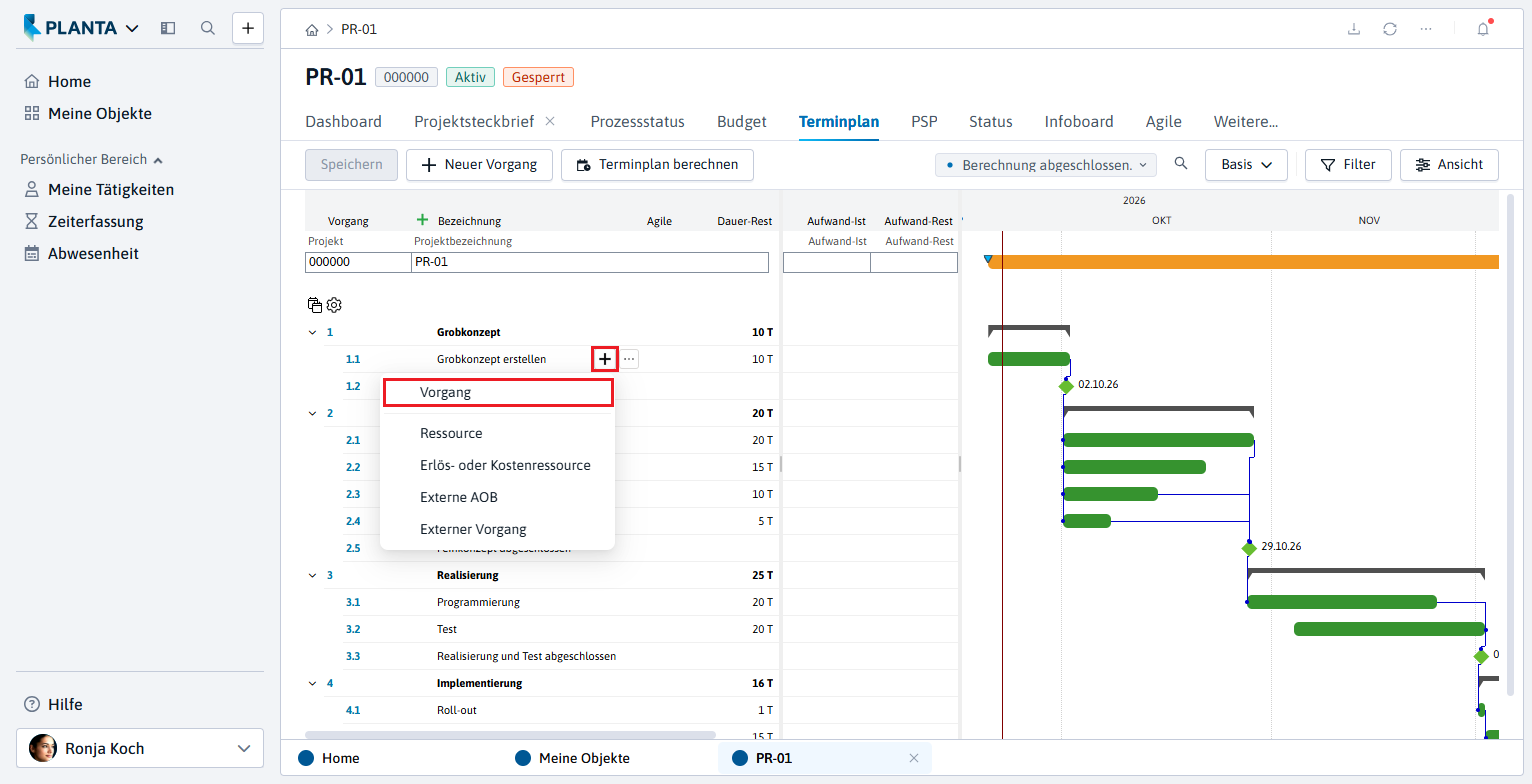Open the gear settings above the task list

pyautogui.click(x=334, y=305)
